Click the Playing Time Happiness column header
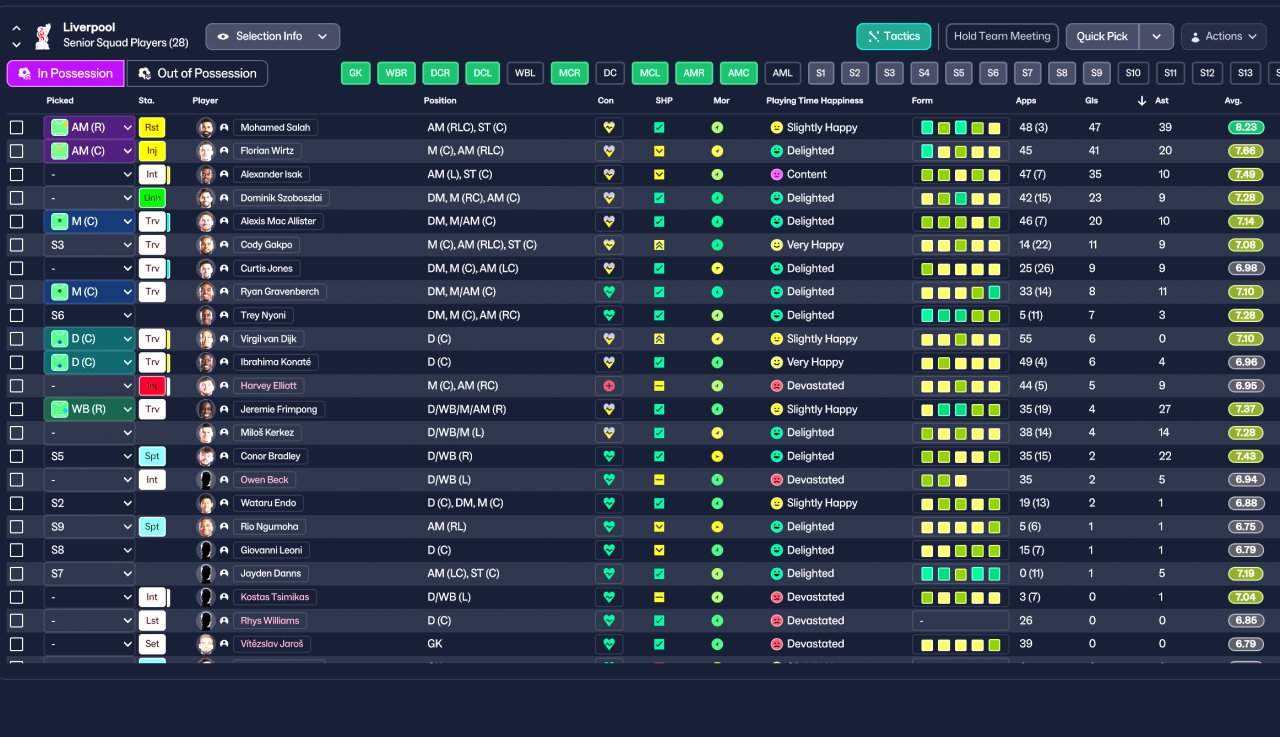Screen dimensions: 1280x737 click(x=814, y=101)
